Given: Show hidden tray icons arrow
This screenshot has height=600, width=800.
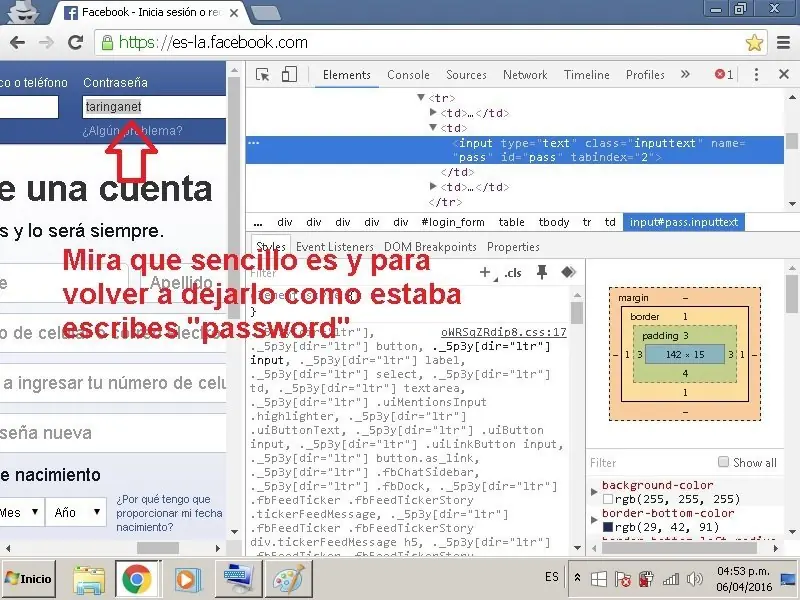Looking at the screenshot, I should tap(577, 578).
